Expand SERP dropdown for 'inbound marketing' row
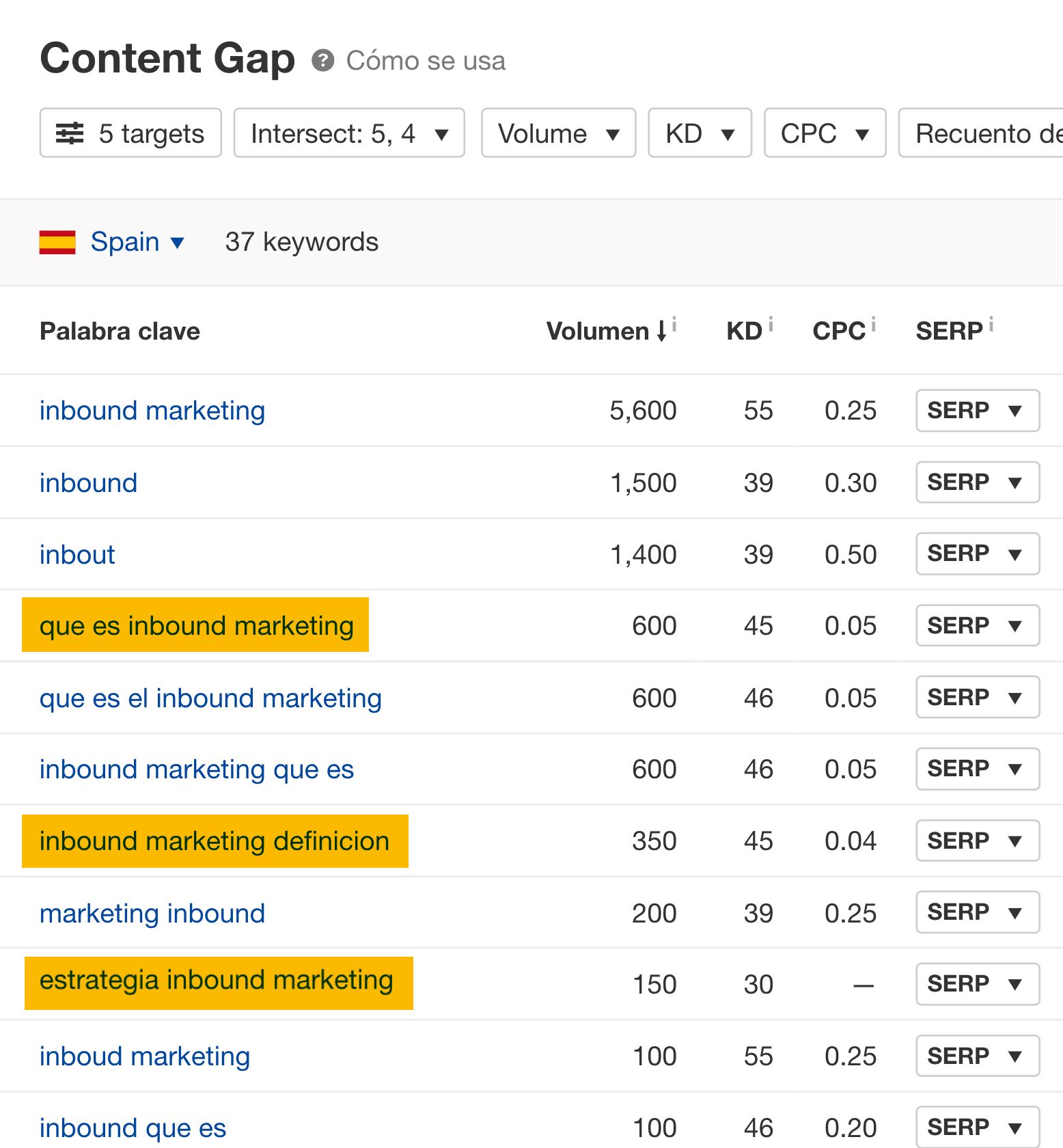Image resolution: width=1063 pixels, height=1148 pixels. [x=978, y=411]
